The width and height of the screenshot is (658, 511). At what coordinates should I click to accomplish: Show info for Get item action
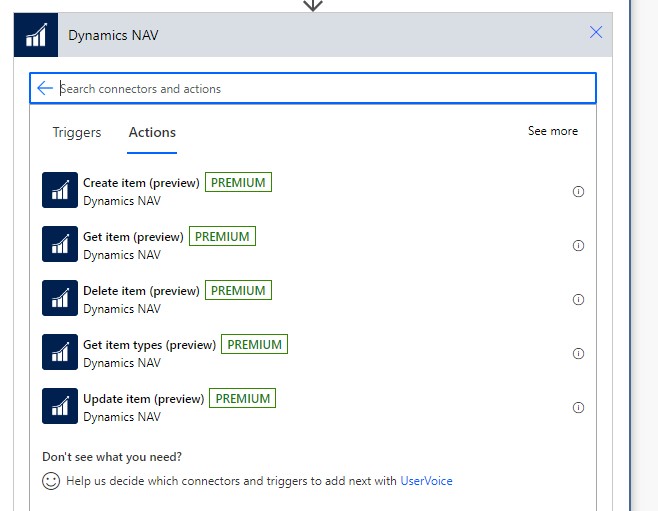[578, 245]
